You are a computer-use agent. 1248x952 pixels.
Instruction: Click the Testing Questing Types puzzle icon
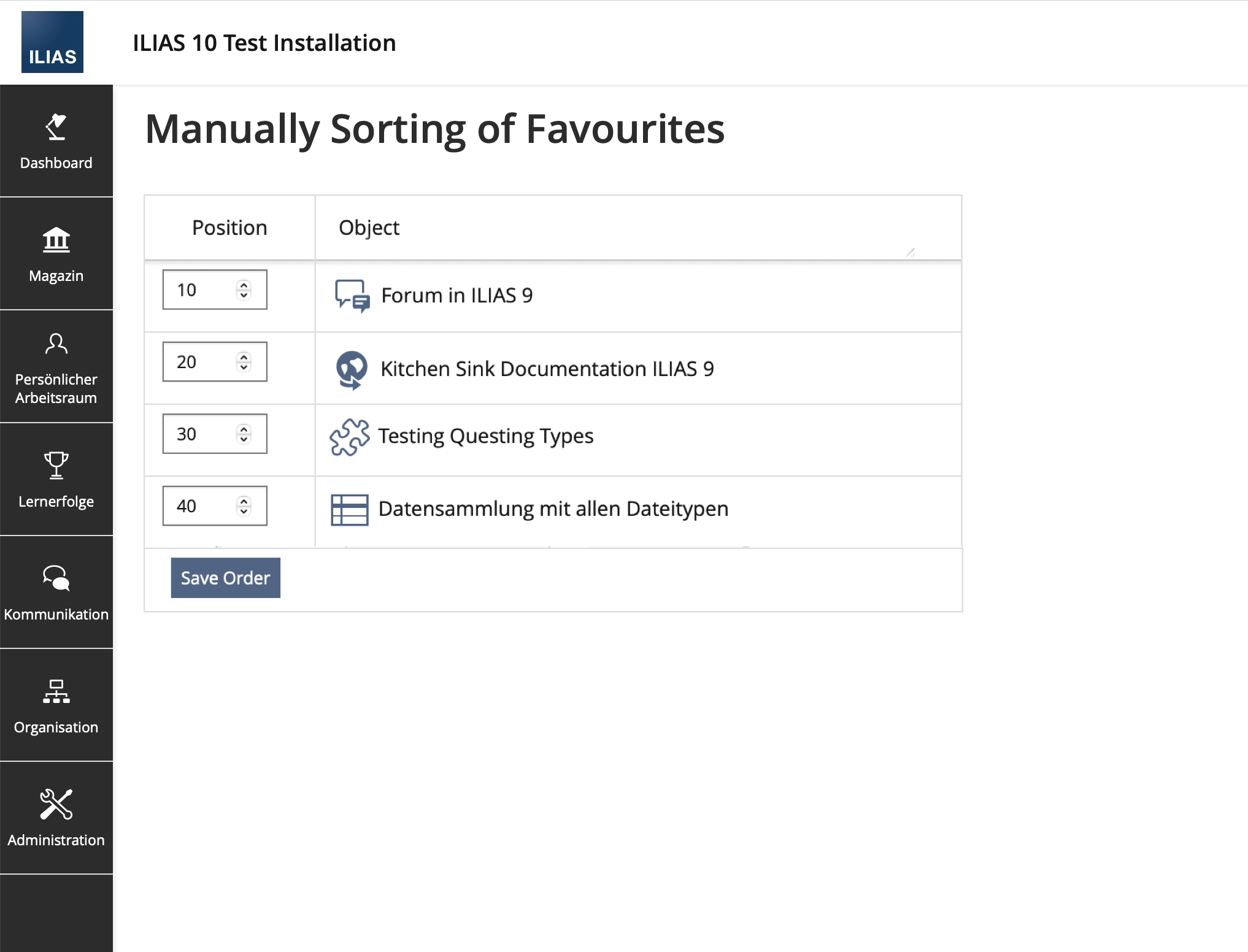pos(350,437)
